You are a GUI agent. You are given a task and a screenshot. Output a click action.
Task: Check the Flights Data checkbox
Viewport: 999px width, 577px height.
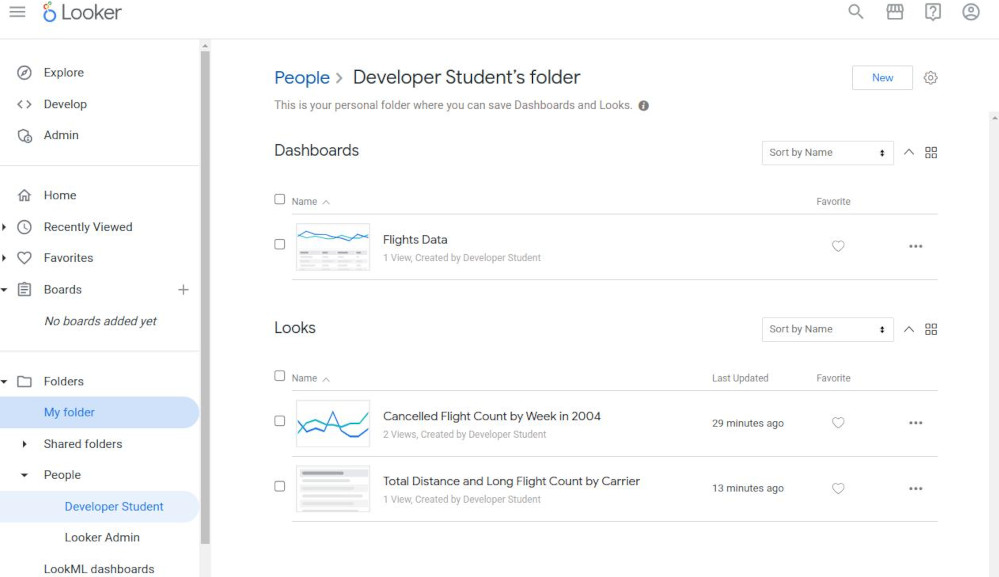280,245
